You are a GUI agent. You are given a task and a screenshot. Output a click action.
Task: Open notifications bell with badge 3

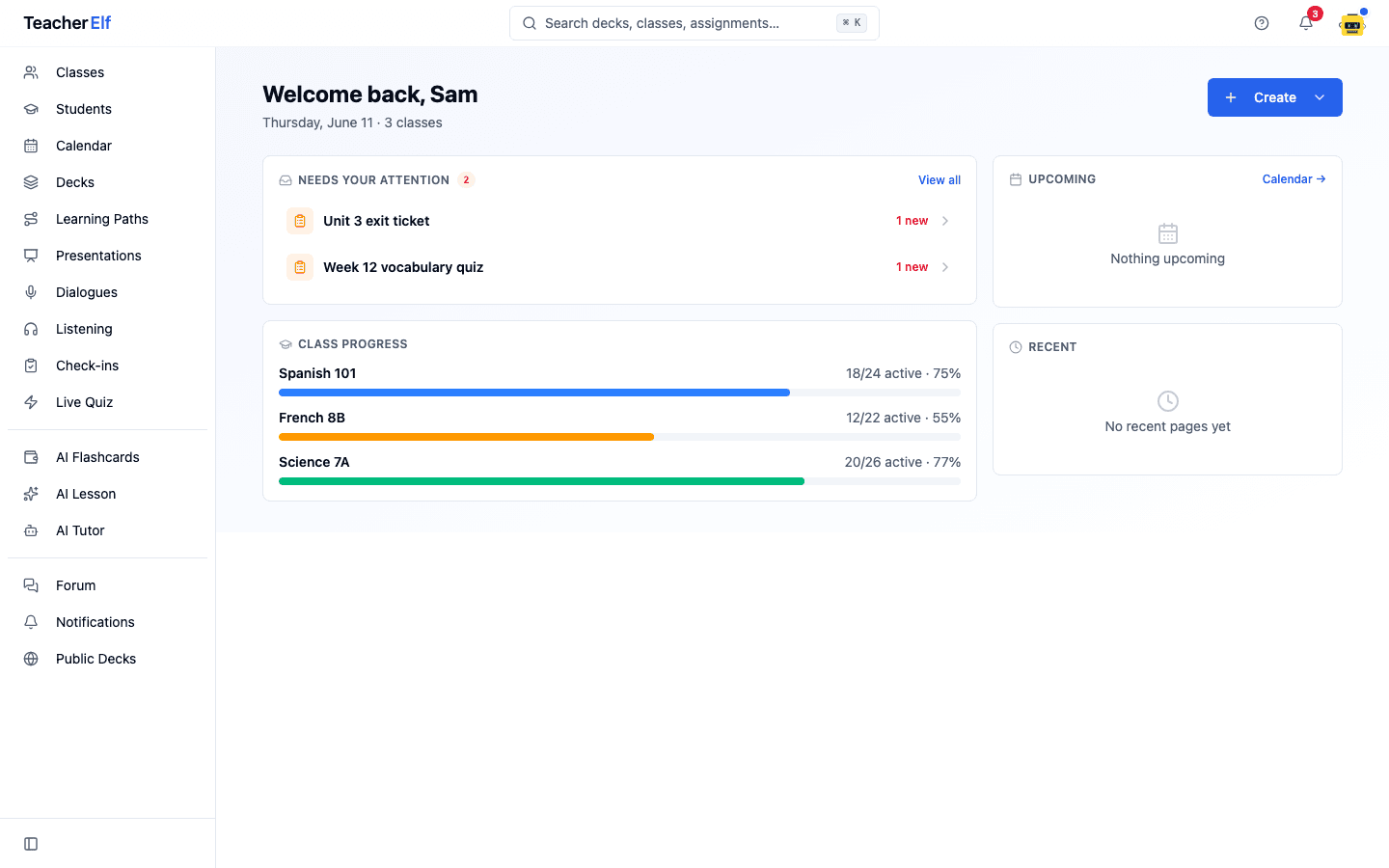[1306, 23]
